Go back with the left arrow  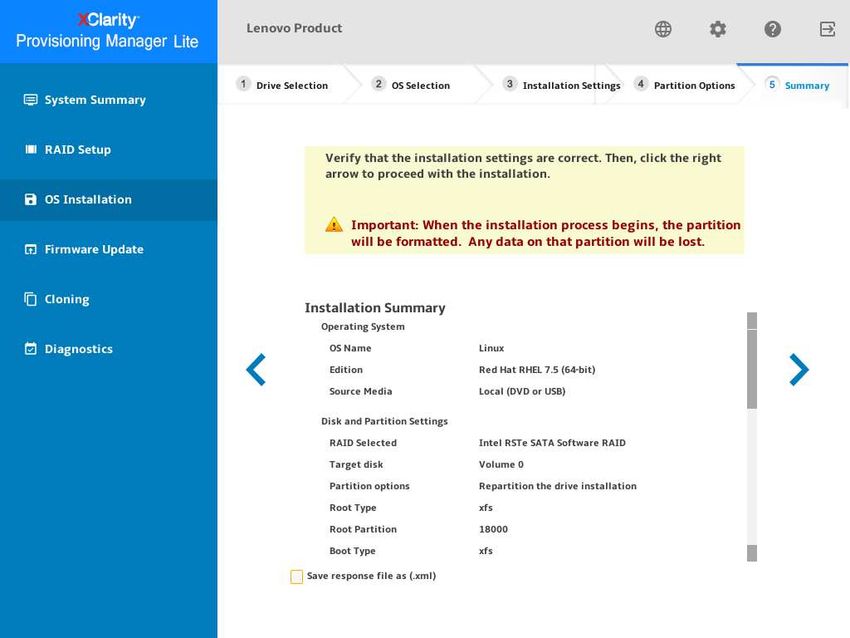click(256, 370)
